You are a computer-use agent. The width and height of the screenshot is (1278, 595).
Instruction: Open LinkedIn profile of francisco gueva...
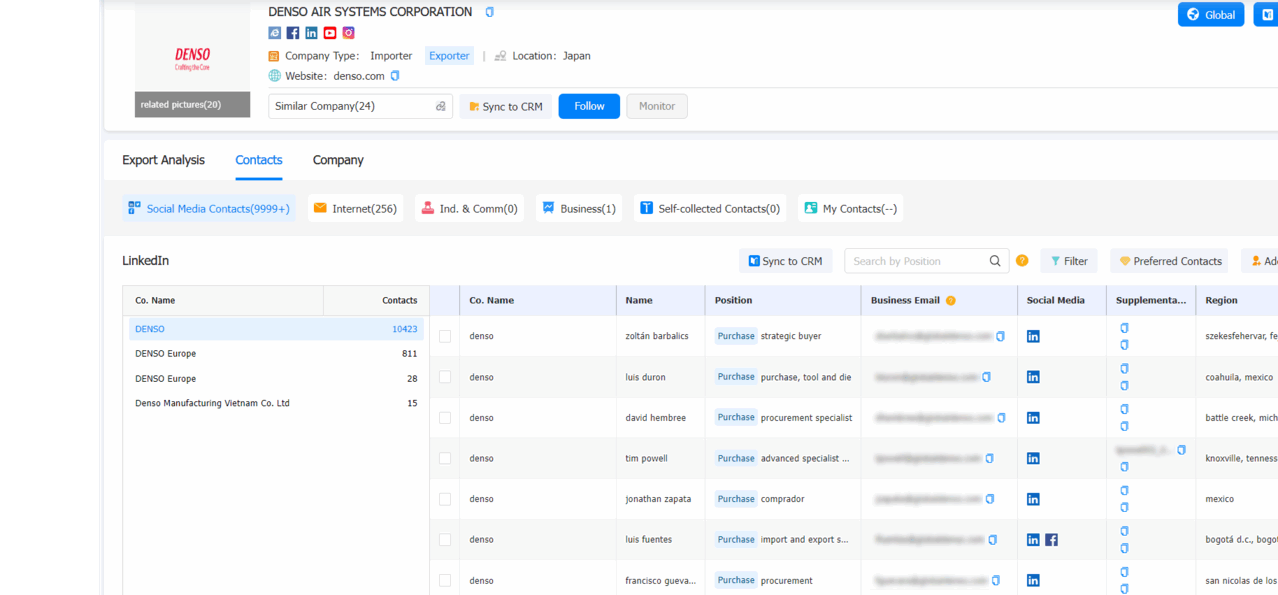(x=1033, y=580)
